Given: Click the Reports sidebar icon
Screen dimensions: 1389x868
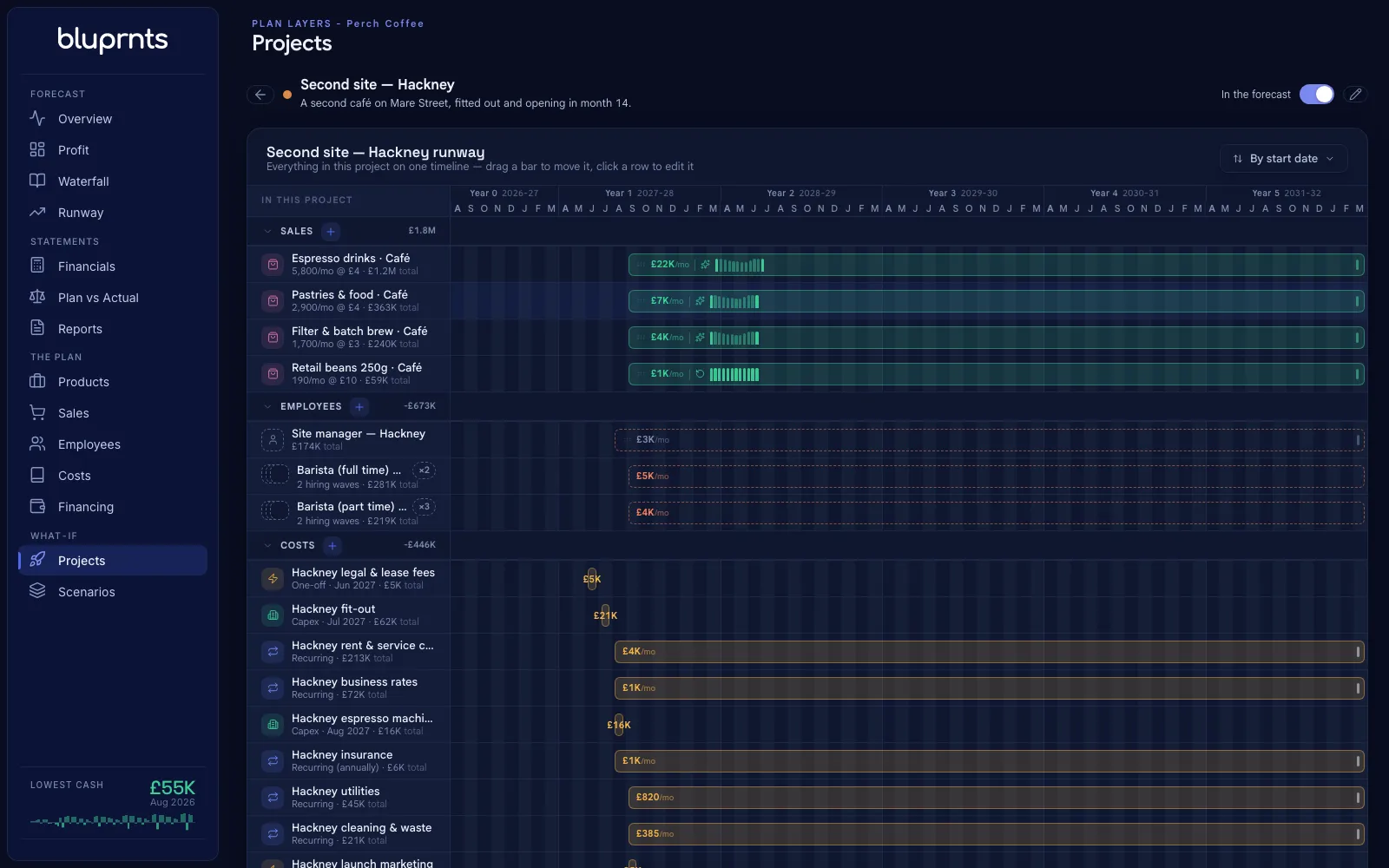Looking at the screenshot, I should click(x=37, y=328).
